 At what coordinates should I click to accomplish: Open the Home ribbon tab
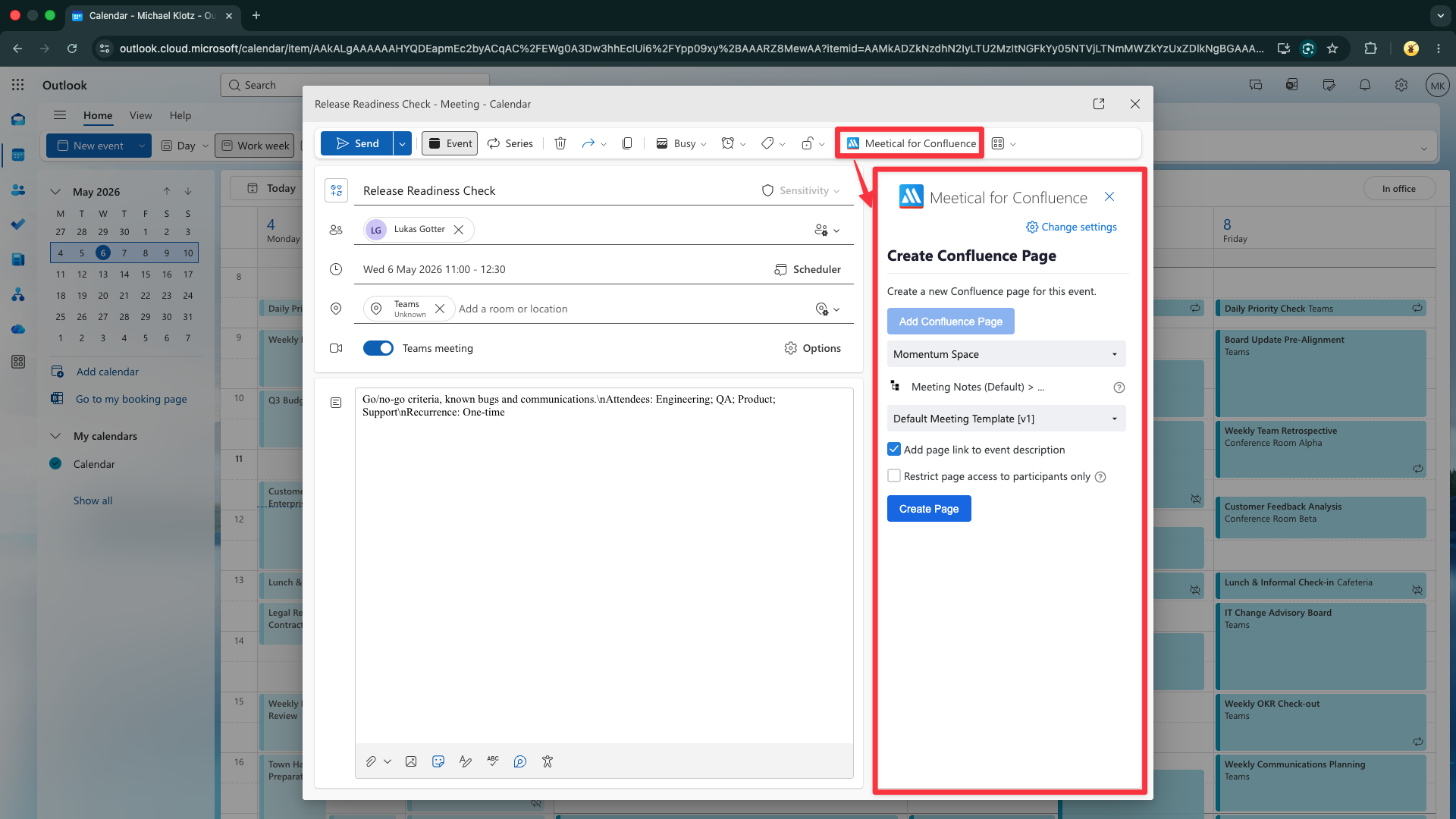click(98, 115)
